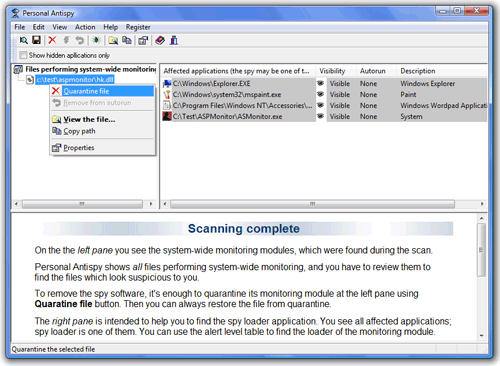Open the Edit menu

click(x=39, y=27)
